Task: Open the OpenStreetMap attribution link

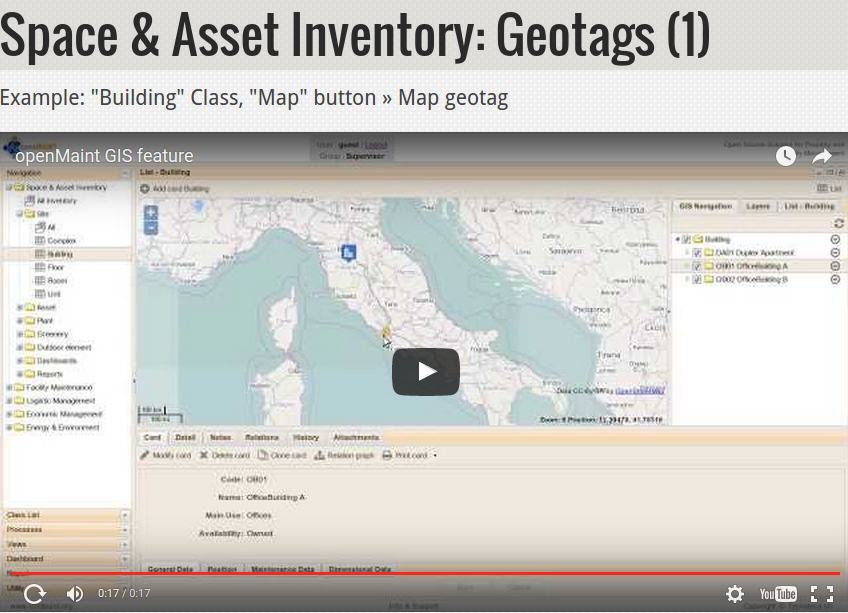Action: pyautogui.click(x=640, y=390)
